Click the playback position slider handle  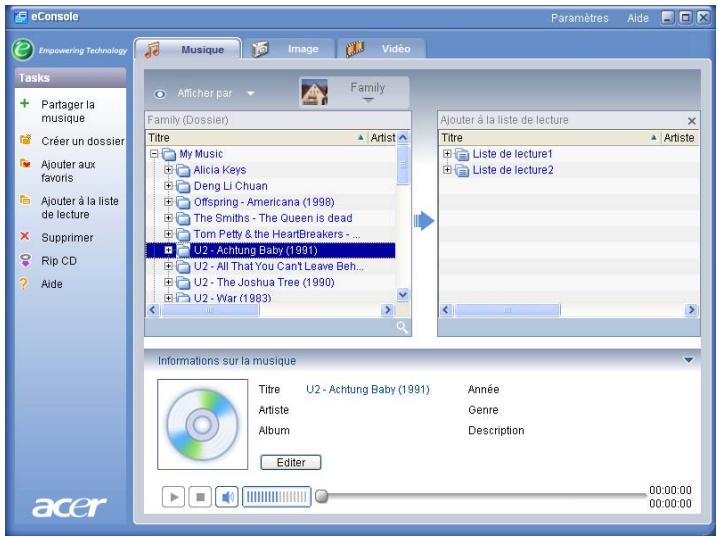coord(322,496)
